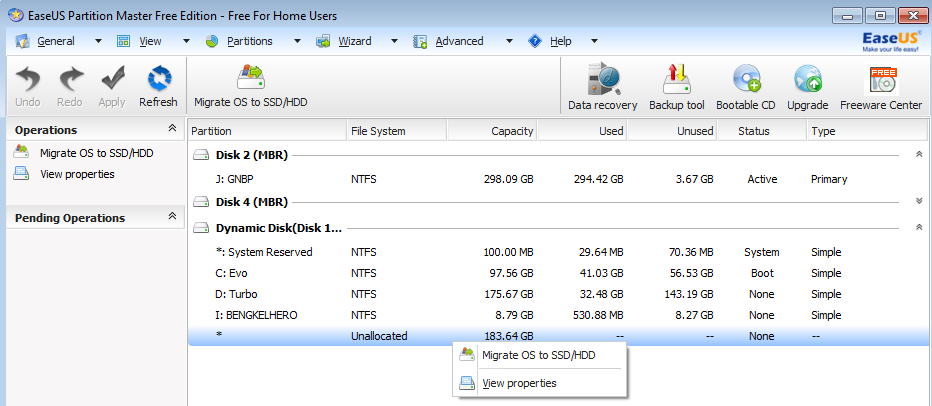Image resolution: width=932 pixels, height=406 pixels.
Task: Select the C: Evo partition row
Action: (x=232, y=273)
